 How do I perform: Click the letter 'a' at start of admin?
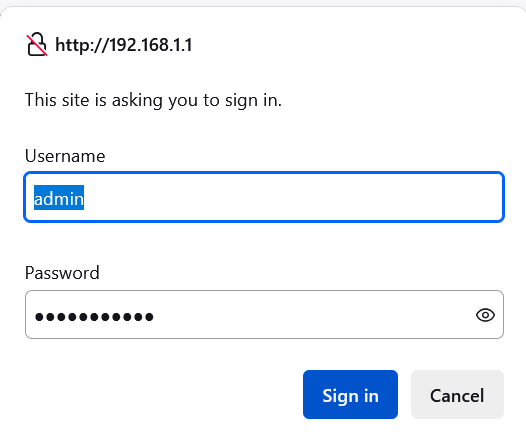(39, 200)
